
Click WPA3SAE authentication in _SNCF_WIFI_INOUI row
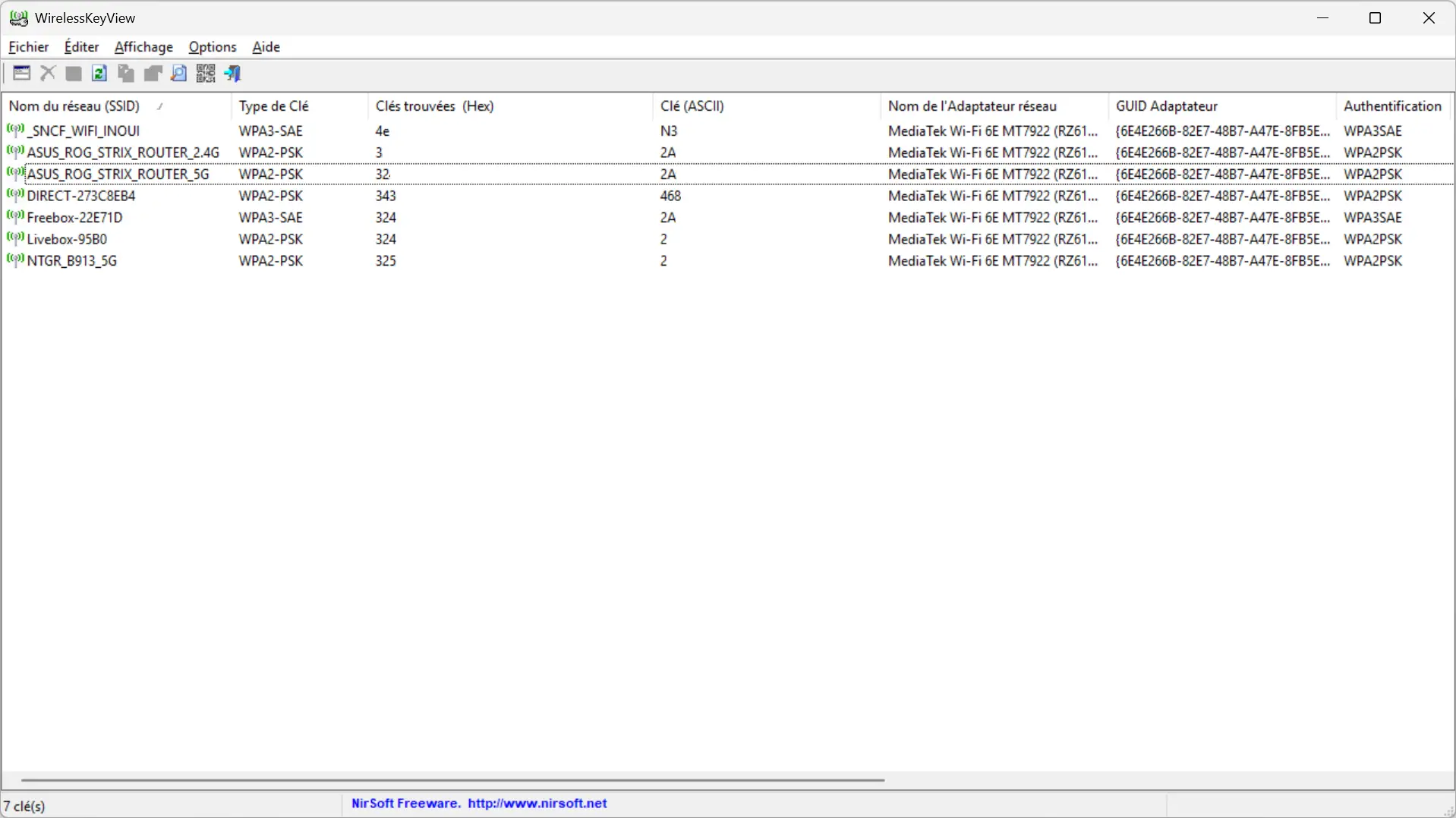click(1373, 131)
